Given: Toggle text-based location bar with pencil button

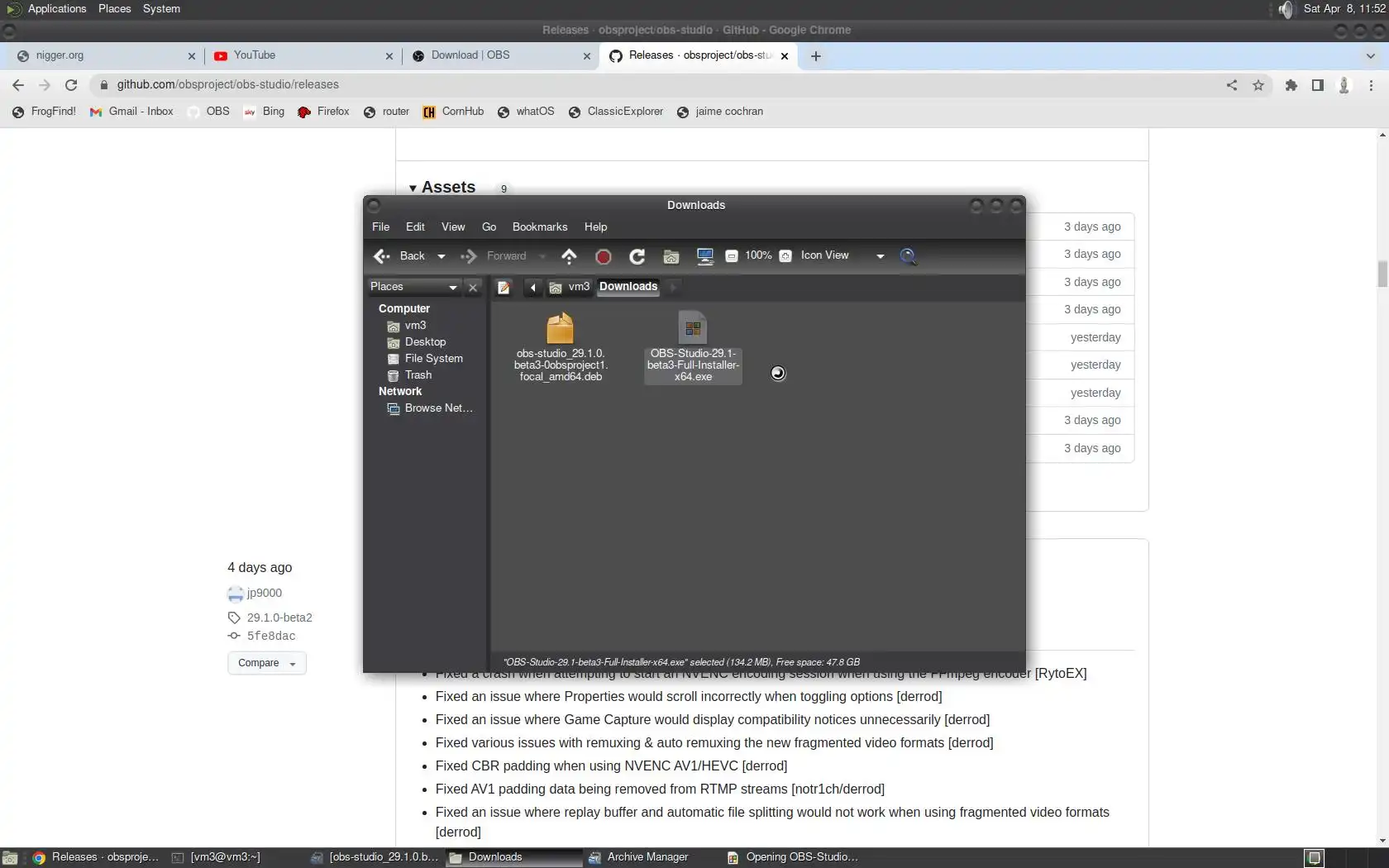Looking at the screenshot, I should pyautogui.click(x=504, y=287).
